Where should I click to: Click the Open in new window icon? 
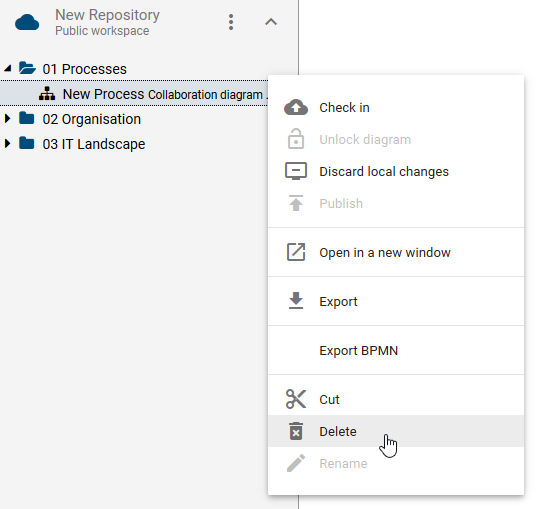point(296,252)
